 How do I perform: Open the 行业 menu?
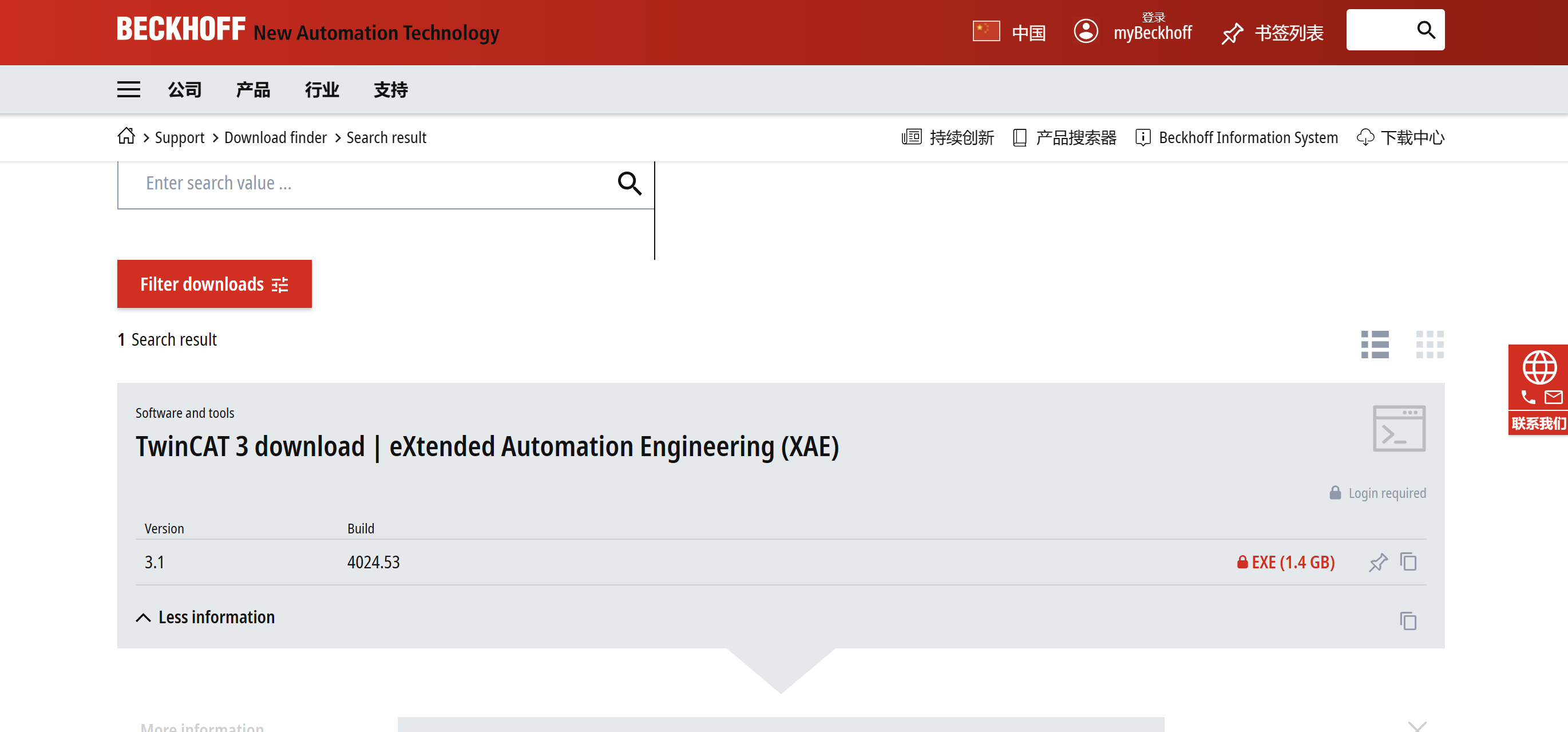coord(322,90)
